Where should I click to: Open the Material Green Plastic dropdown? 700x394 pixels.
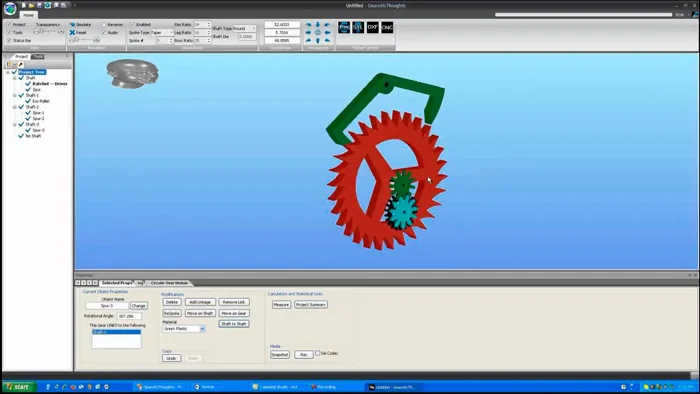click(x=184, y=329)
